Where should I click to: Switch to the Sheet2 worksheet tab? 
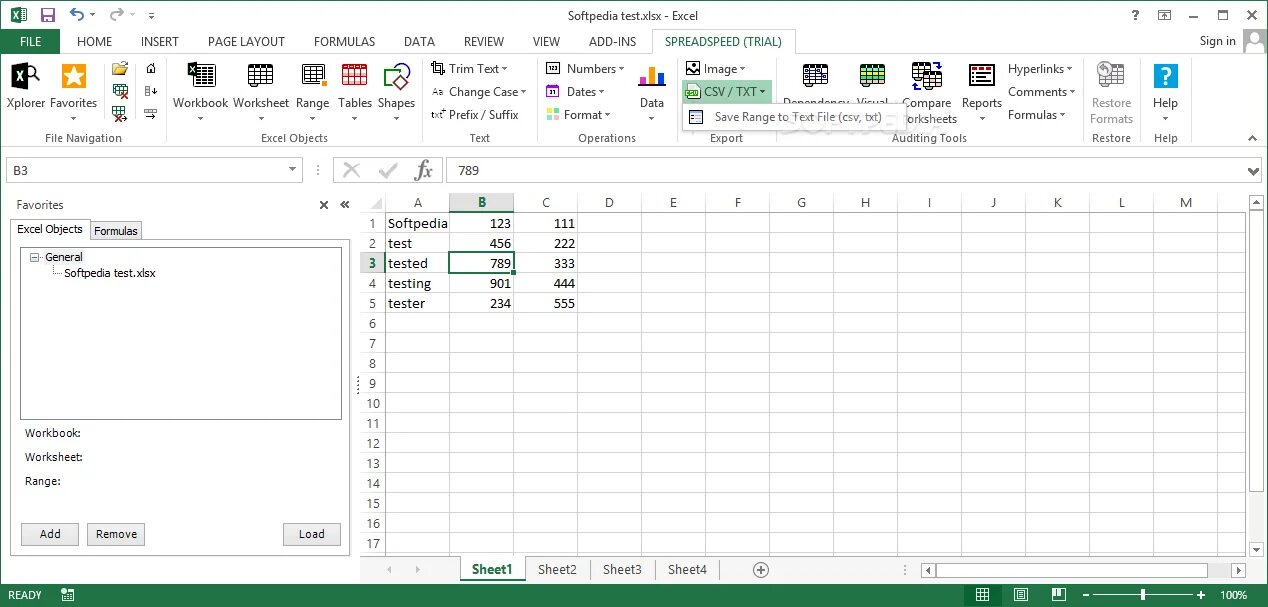pyautogui.click(x=557, y=570)
